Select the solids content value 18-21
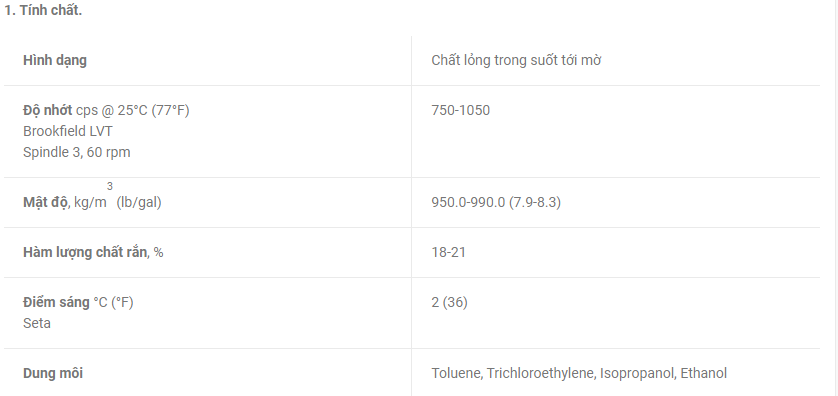Viewport: 838px width, 396px height. point(448,252)
